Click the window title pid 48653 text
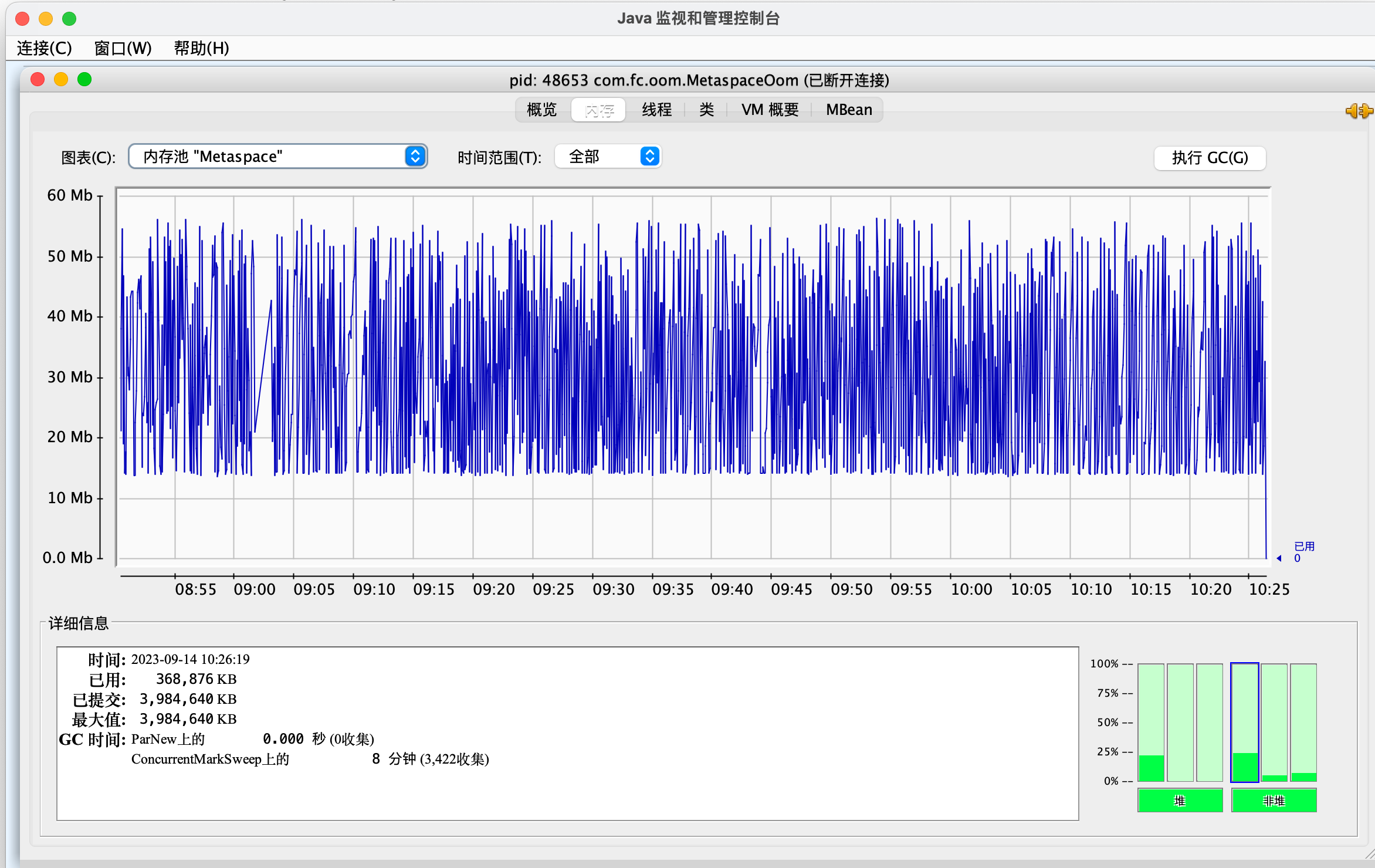This screenshot has width=1375, height=868. (699, 80)
